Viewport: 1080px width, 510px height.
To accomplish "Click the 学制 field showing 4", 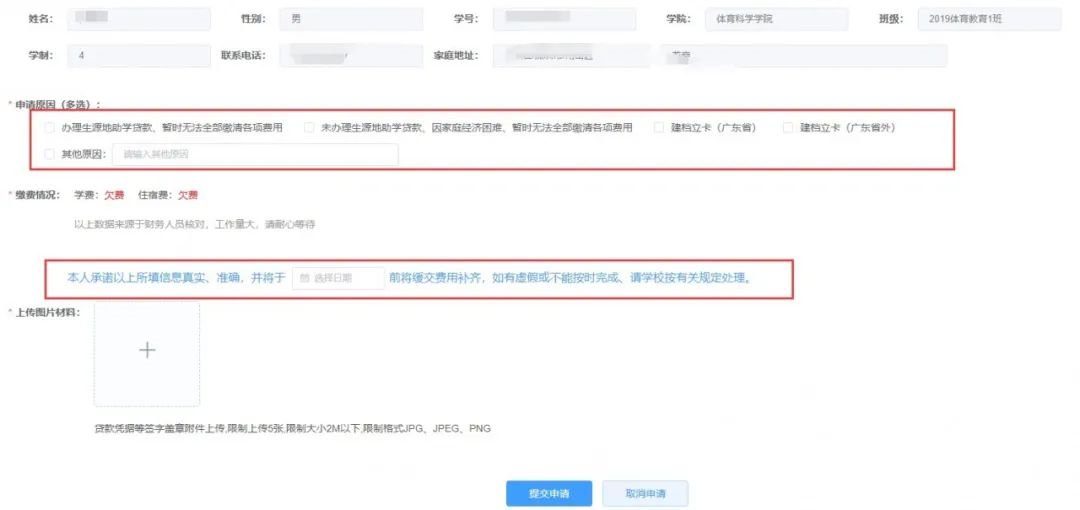I will pos(138,56).
